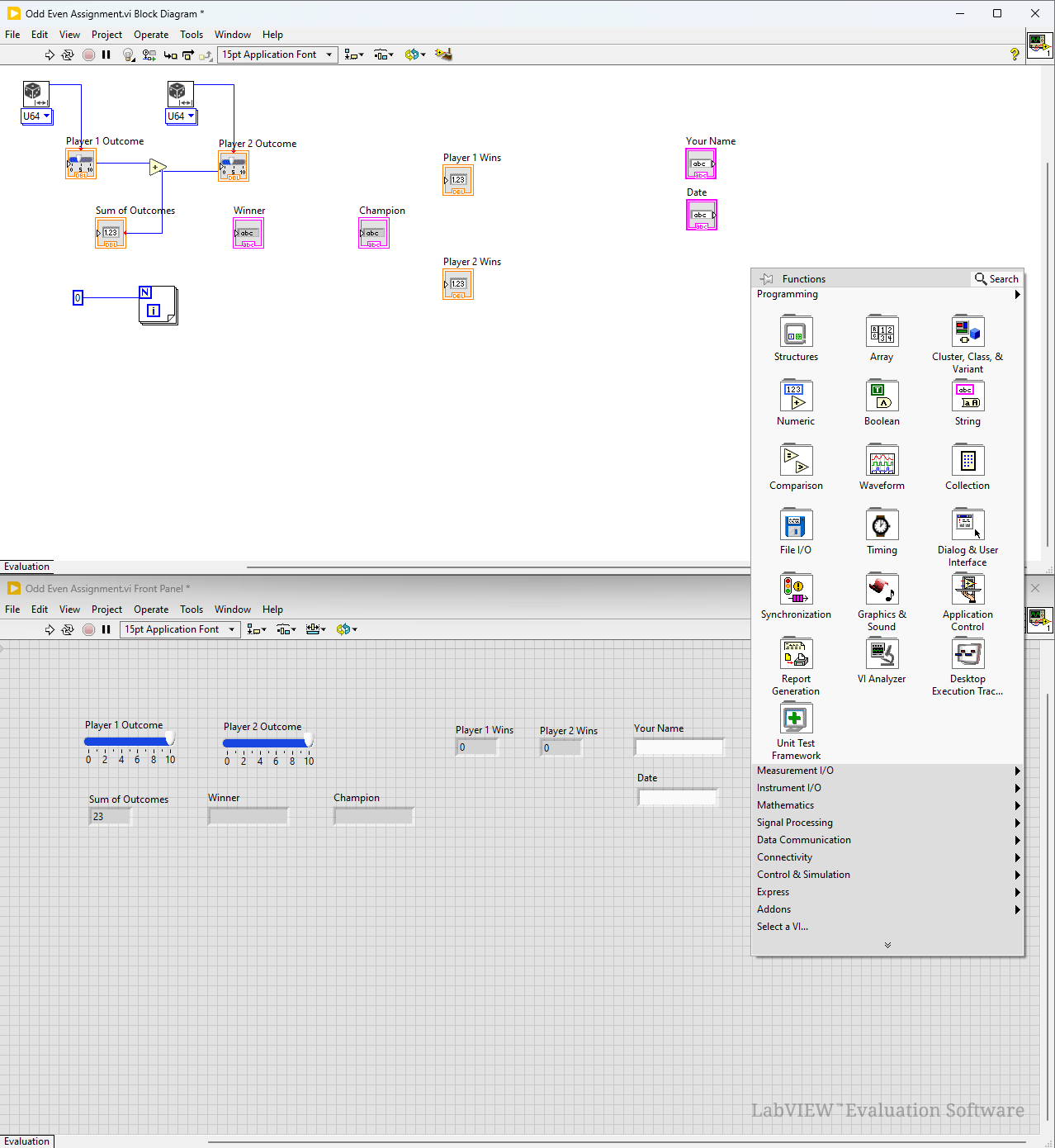
Task: Pause execution in Block Diagram toolbar
Action: pos(106,55)
